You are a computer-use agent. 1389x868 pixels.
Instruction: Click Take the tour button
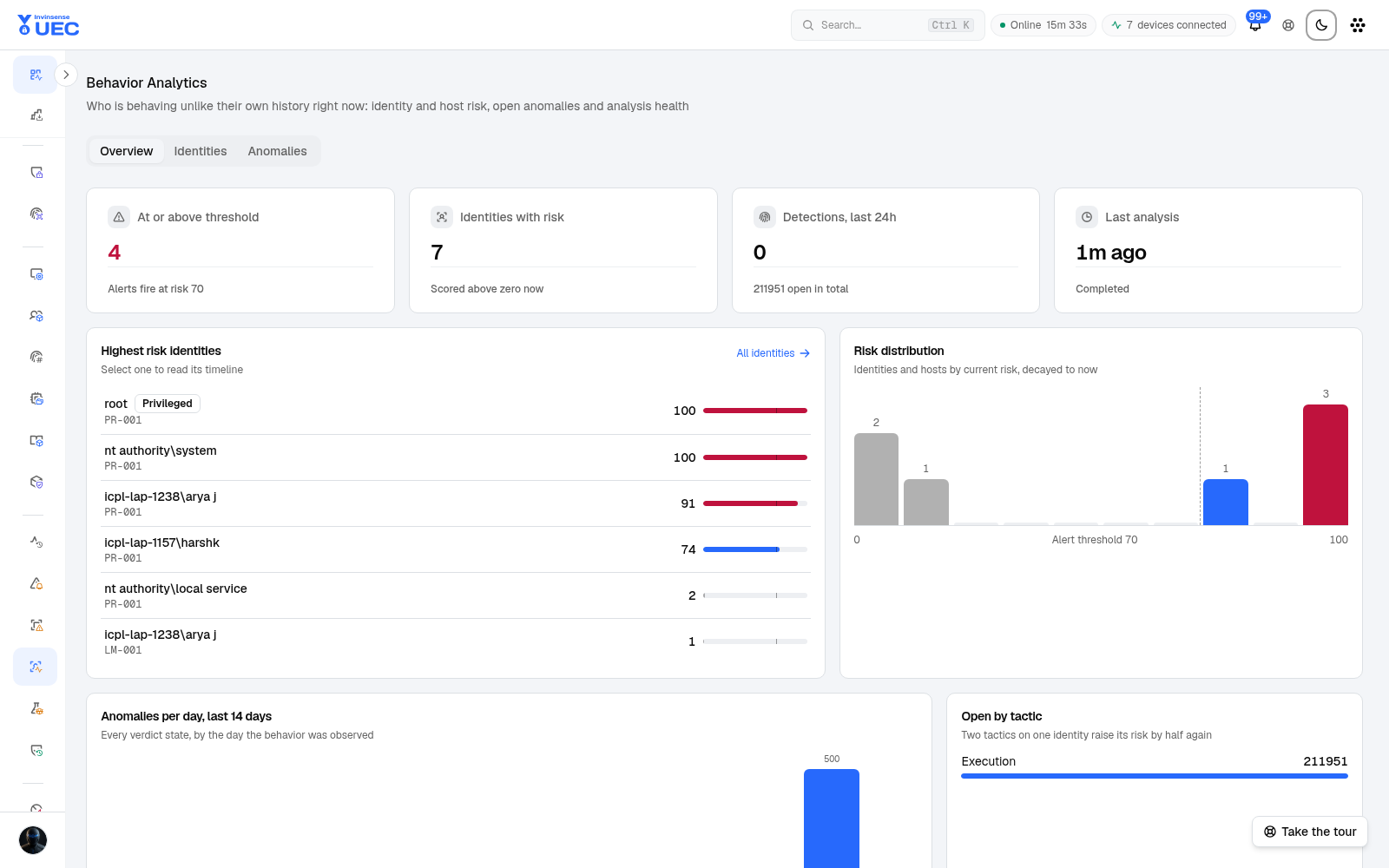1309,832
